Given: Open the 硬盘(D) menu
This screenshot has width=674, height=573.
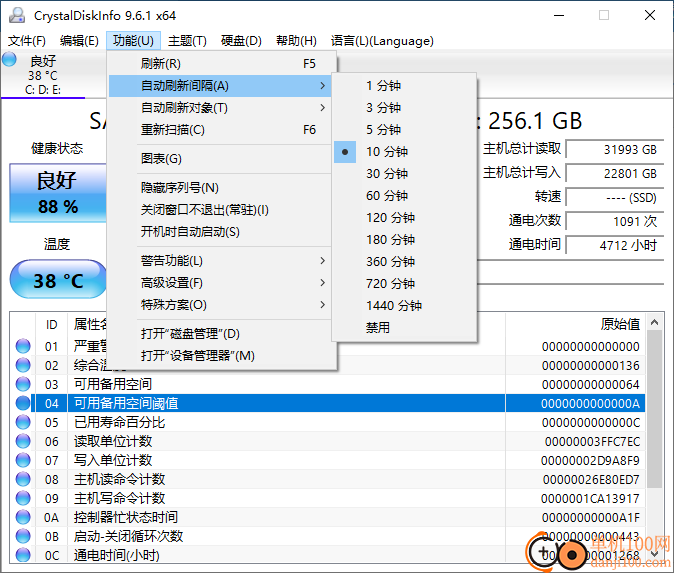Looking at the screenshot, I should (x=241, y=41).
